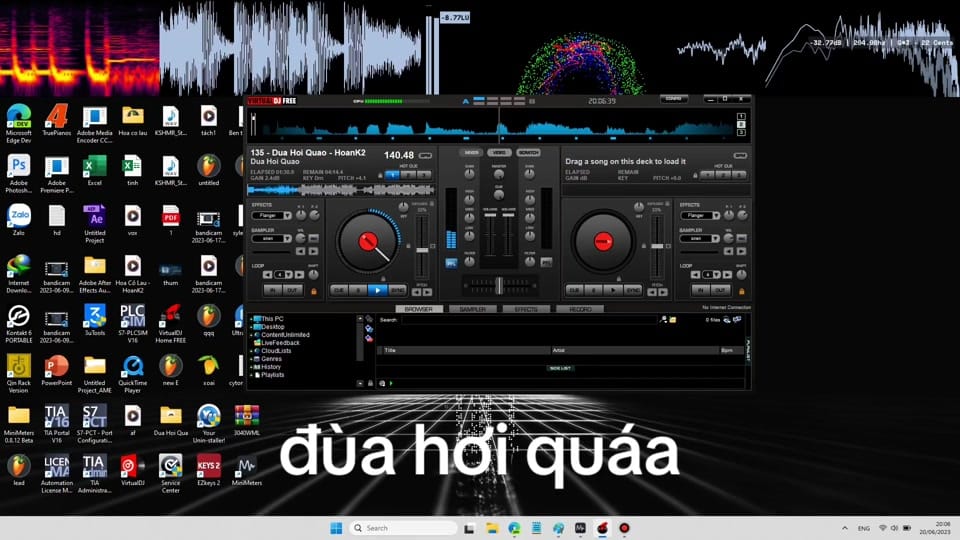Click the VirtualDJ search field
The height and width of the screenshot is (540, 960).
[530, 320]
